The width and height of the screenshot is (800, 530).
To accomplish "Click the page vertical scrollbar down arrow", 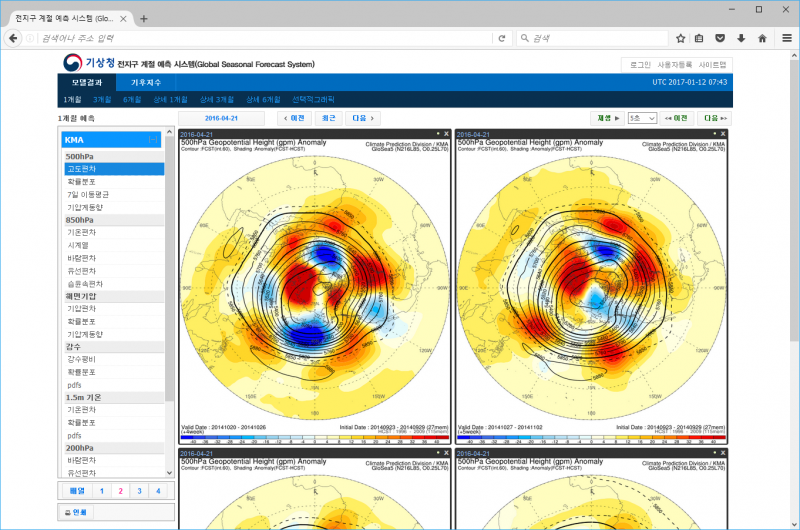I will coord(794,524).
